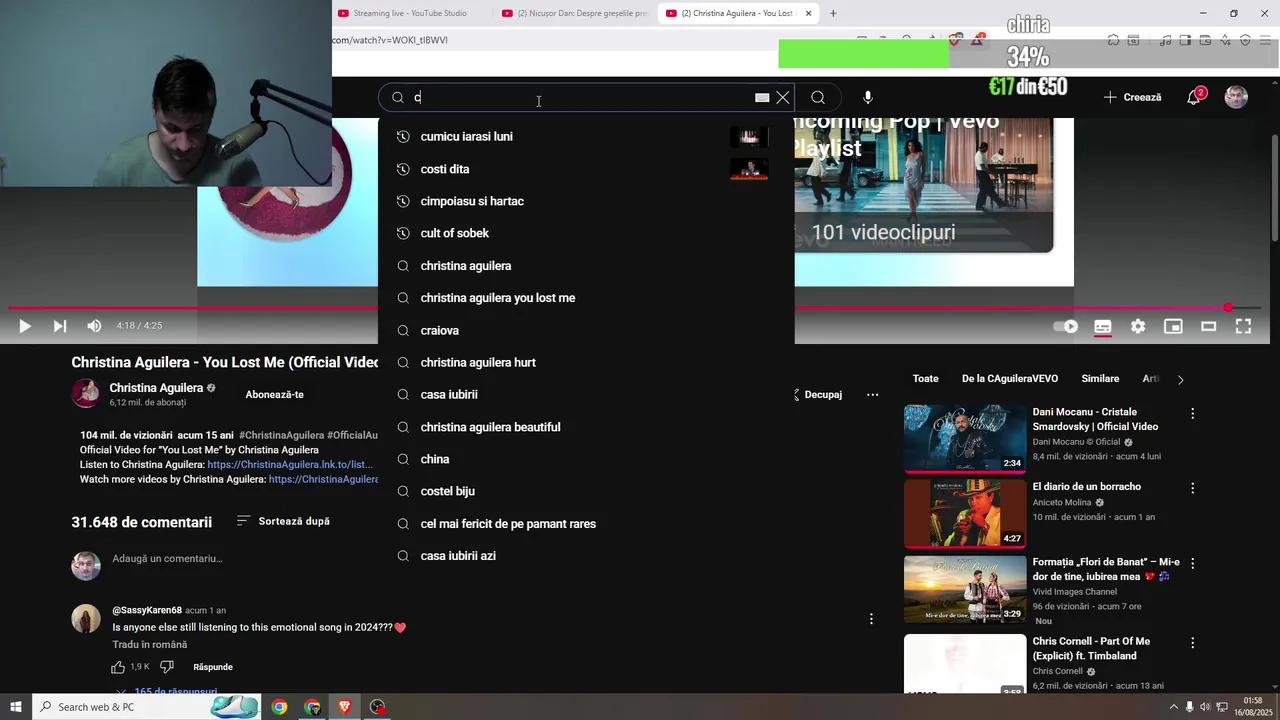Viewport: 1280px width, 720px height.
Task: Click Tradu în română link
Action: [150, 645]
